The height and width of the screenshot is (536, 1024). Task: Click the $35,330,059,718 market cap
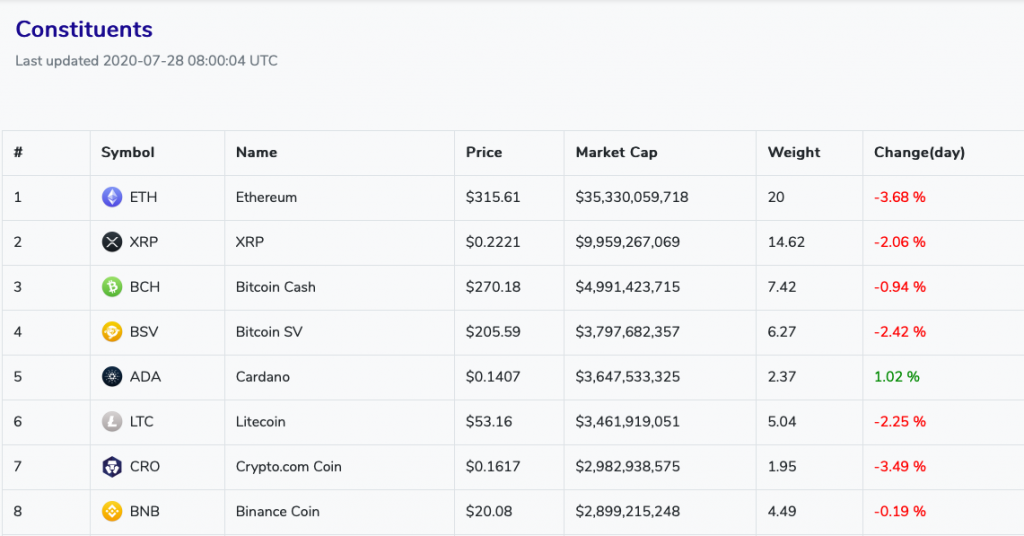(632, 197)
